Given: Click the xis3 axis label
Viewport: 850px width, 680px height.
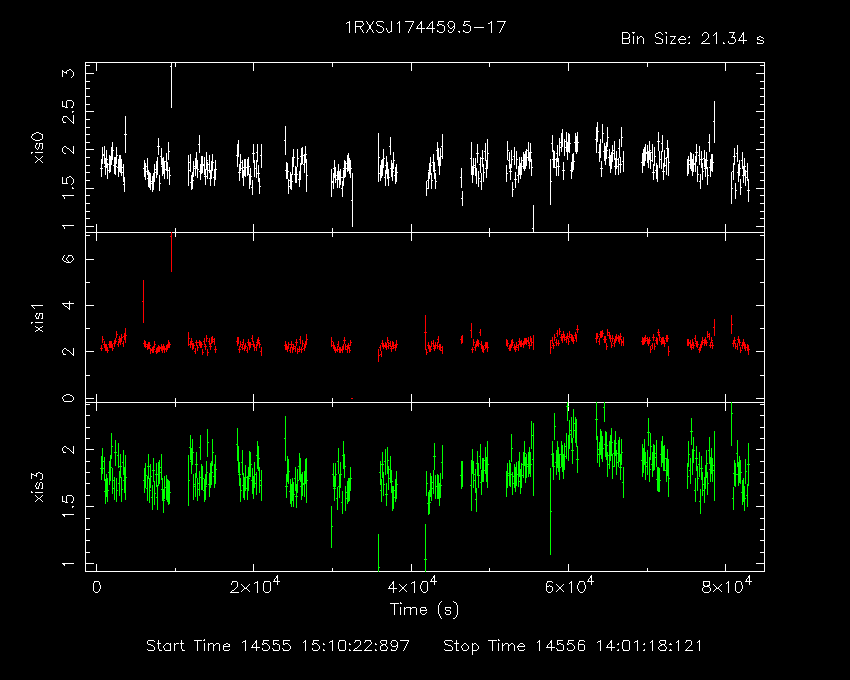Looking at the screenshot, I should click(38, 487).
